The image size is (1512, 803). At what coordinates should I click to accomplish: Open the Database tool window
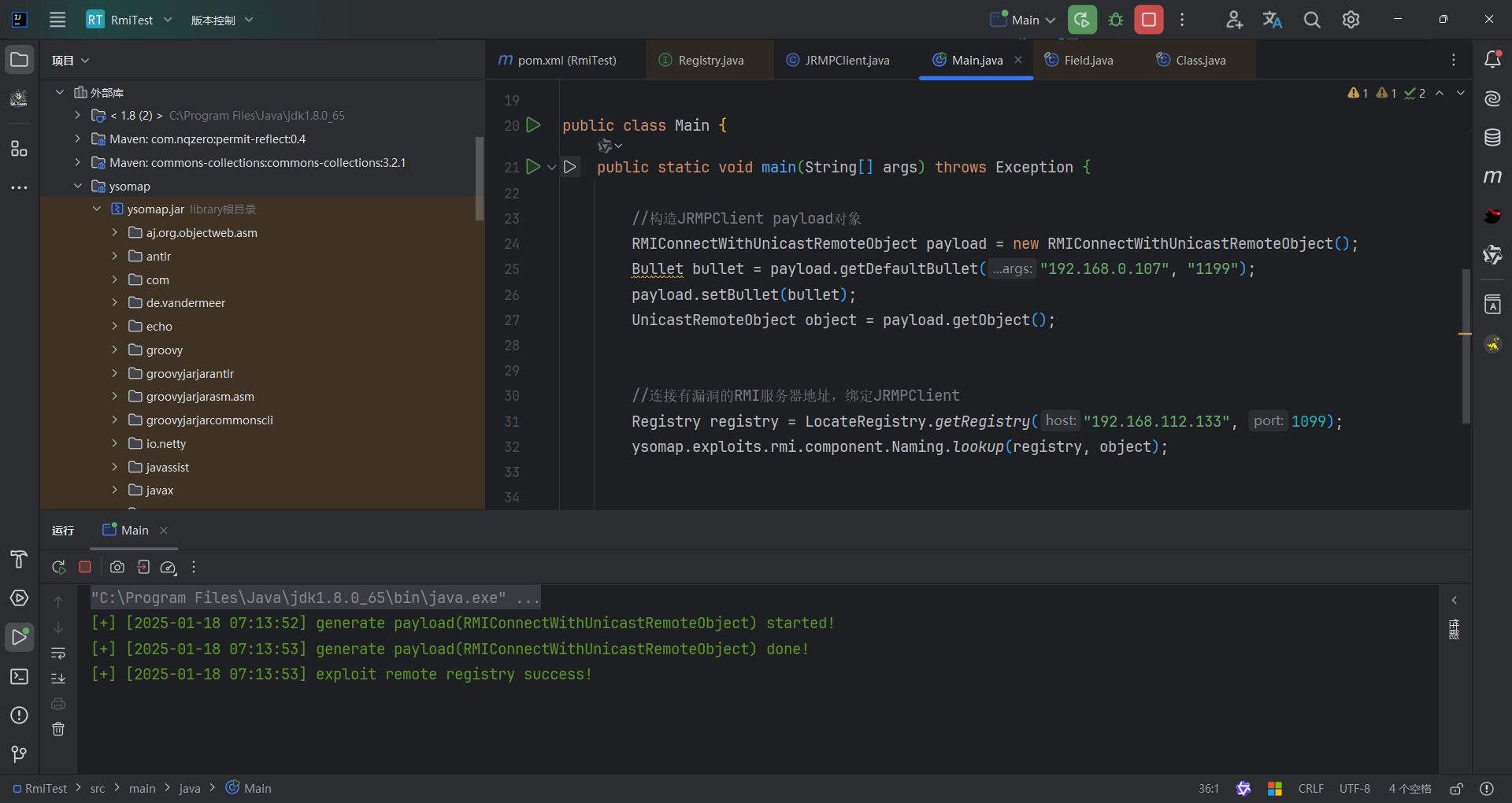tap(1492, 138)
